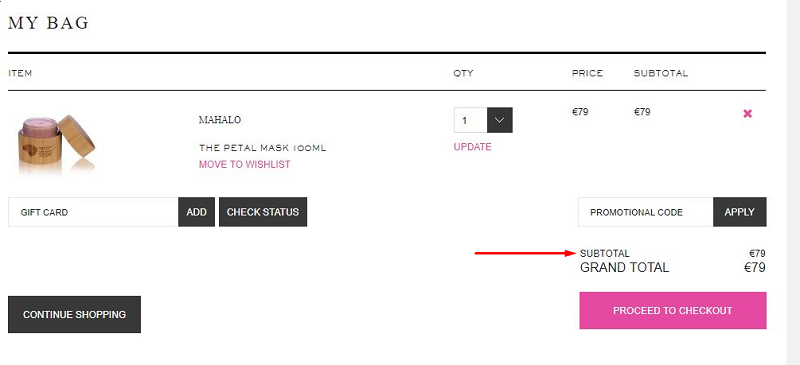Image resolution: width=800 pixels, height=365 pixels.
Task: Open The Petal Mask 100ml product name
Action: pyautogui.click(x=262, y=148)
